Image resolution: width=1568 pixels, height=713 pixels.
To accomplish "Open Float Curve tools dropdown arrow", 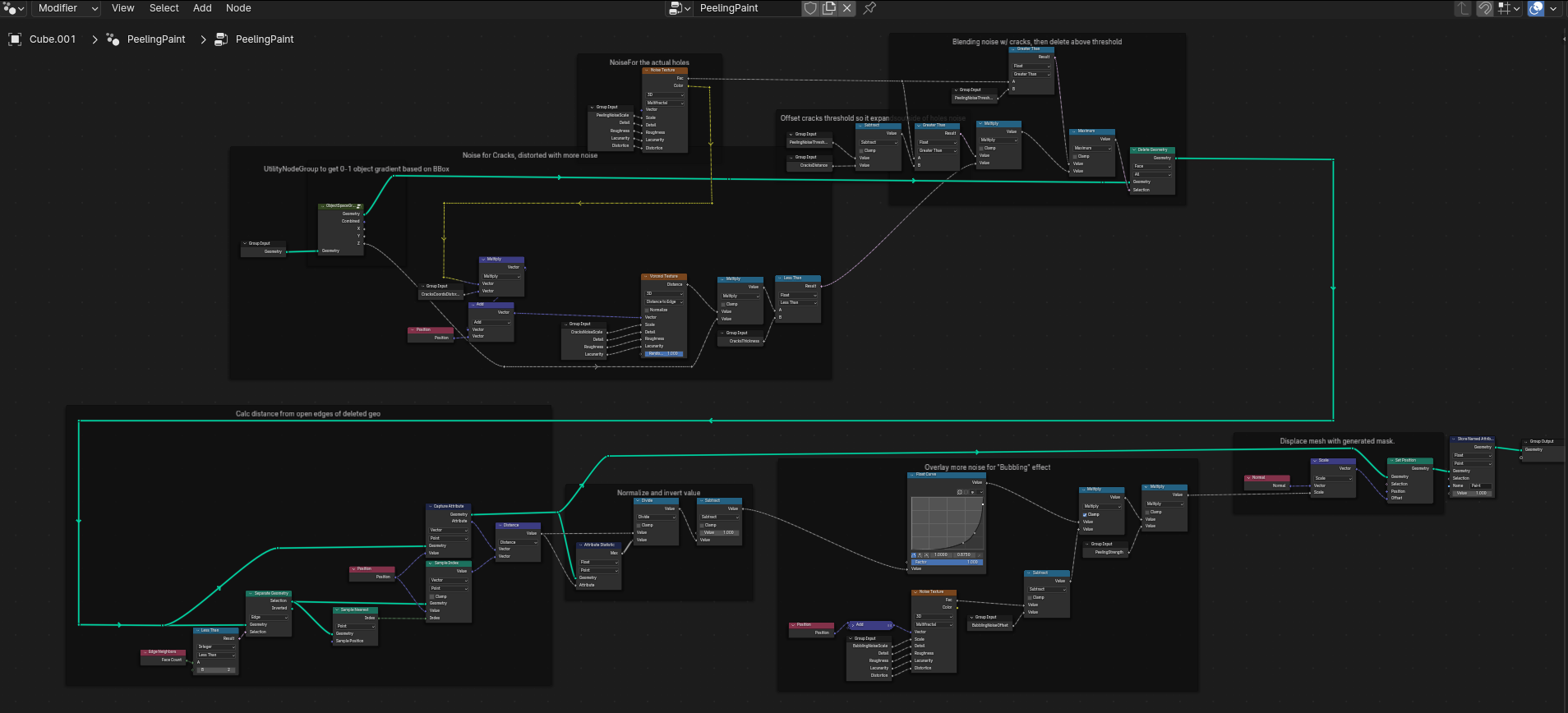I will [x=981, y=492].
